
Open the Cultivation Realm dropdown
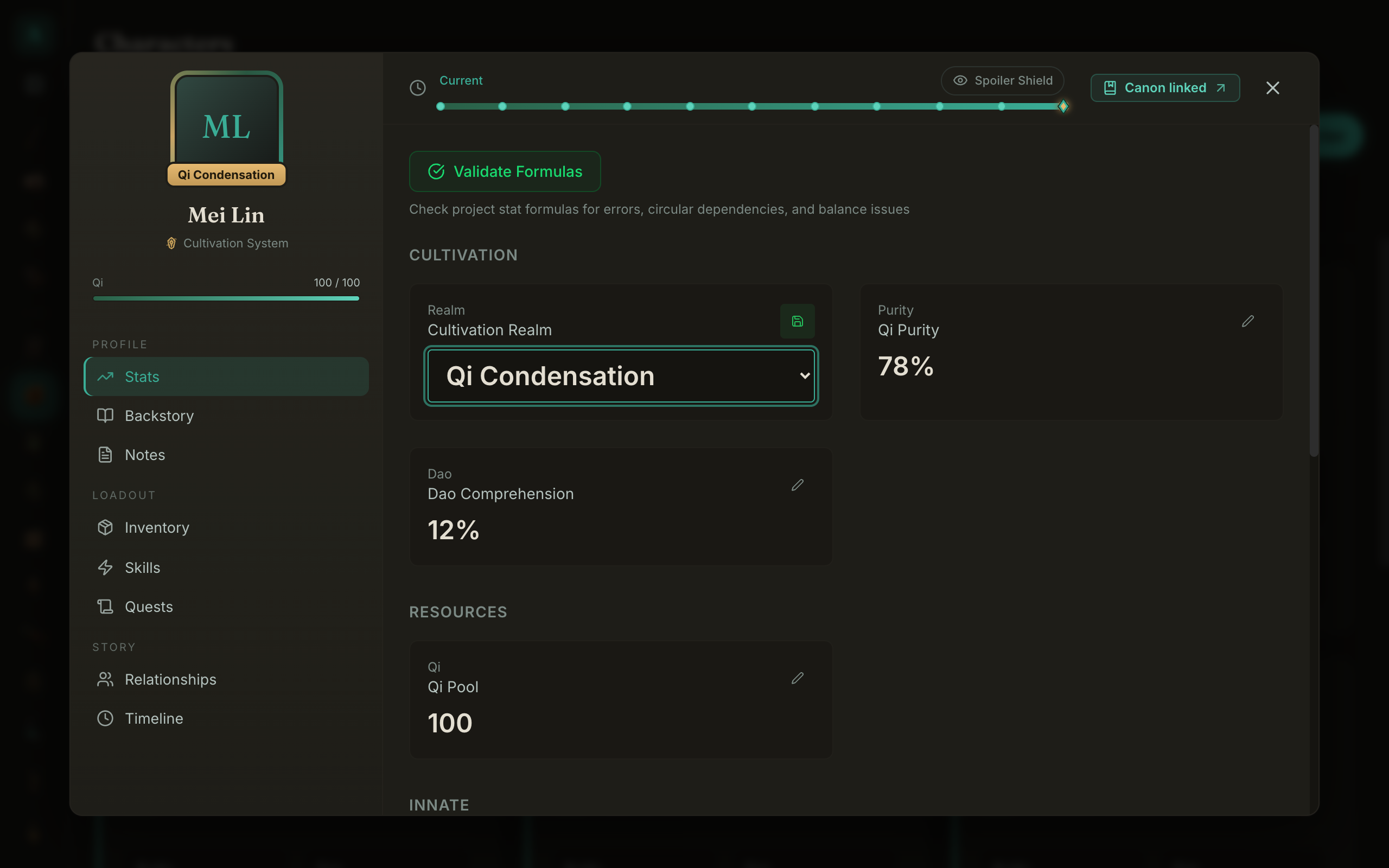point(621,376)
